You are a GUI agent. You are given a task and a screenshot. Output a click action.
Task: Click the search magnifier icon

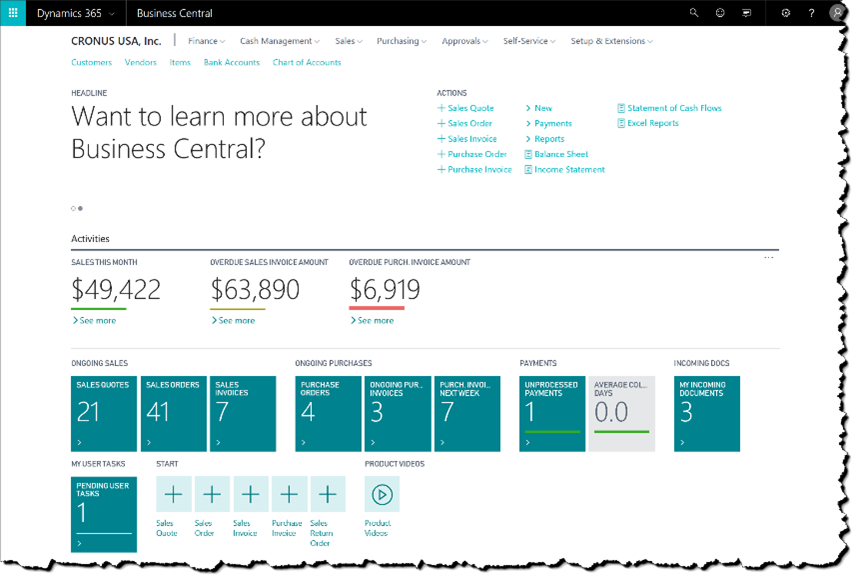coord(694,13)
